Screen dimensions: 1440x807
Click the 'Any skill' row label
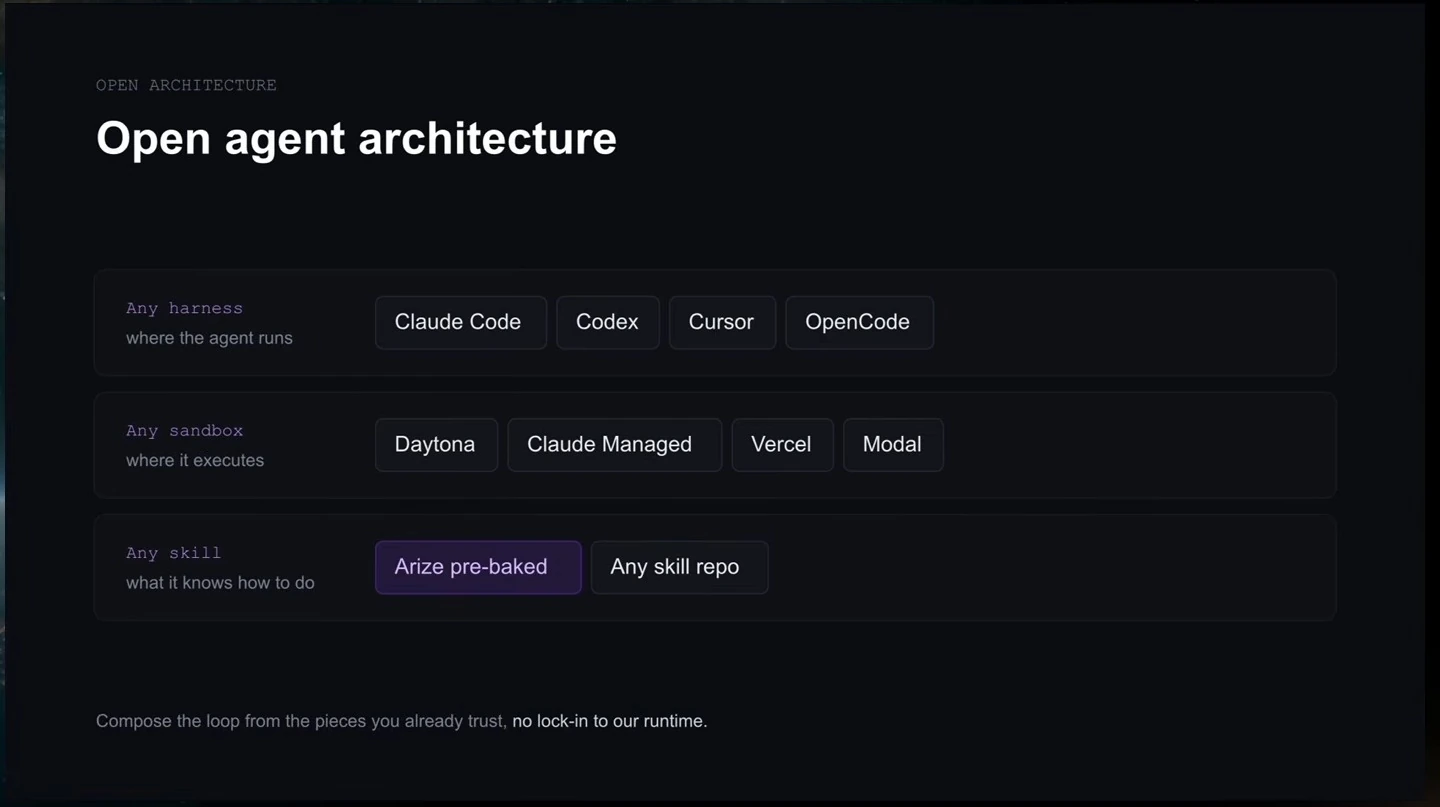click(x=173, y=552)
